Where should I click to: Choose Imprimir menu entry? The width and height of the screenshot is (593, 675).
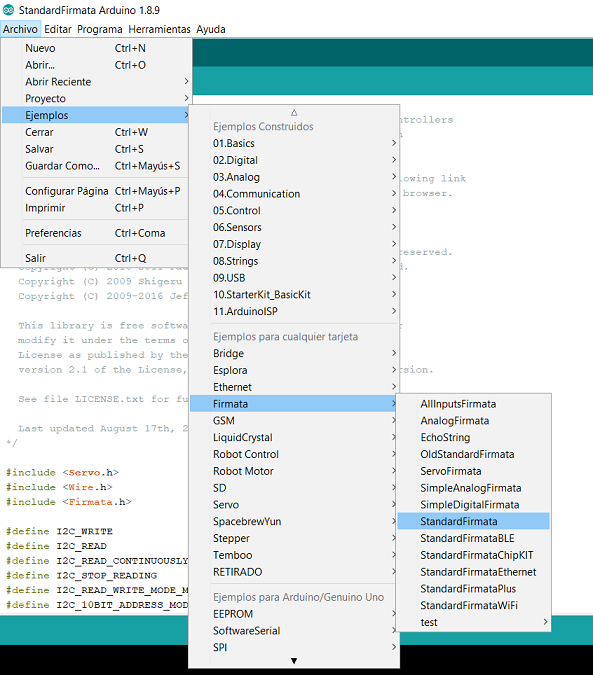pos(96,208)
